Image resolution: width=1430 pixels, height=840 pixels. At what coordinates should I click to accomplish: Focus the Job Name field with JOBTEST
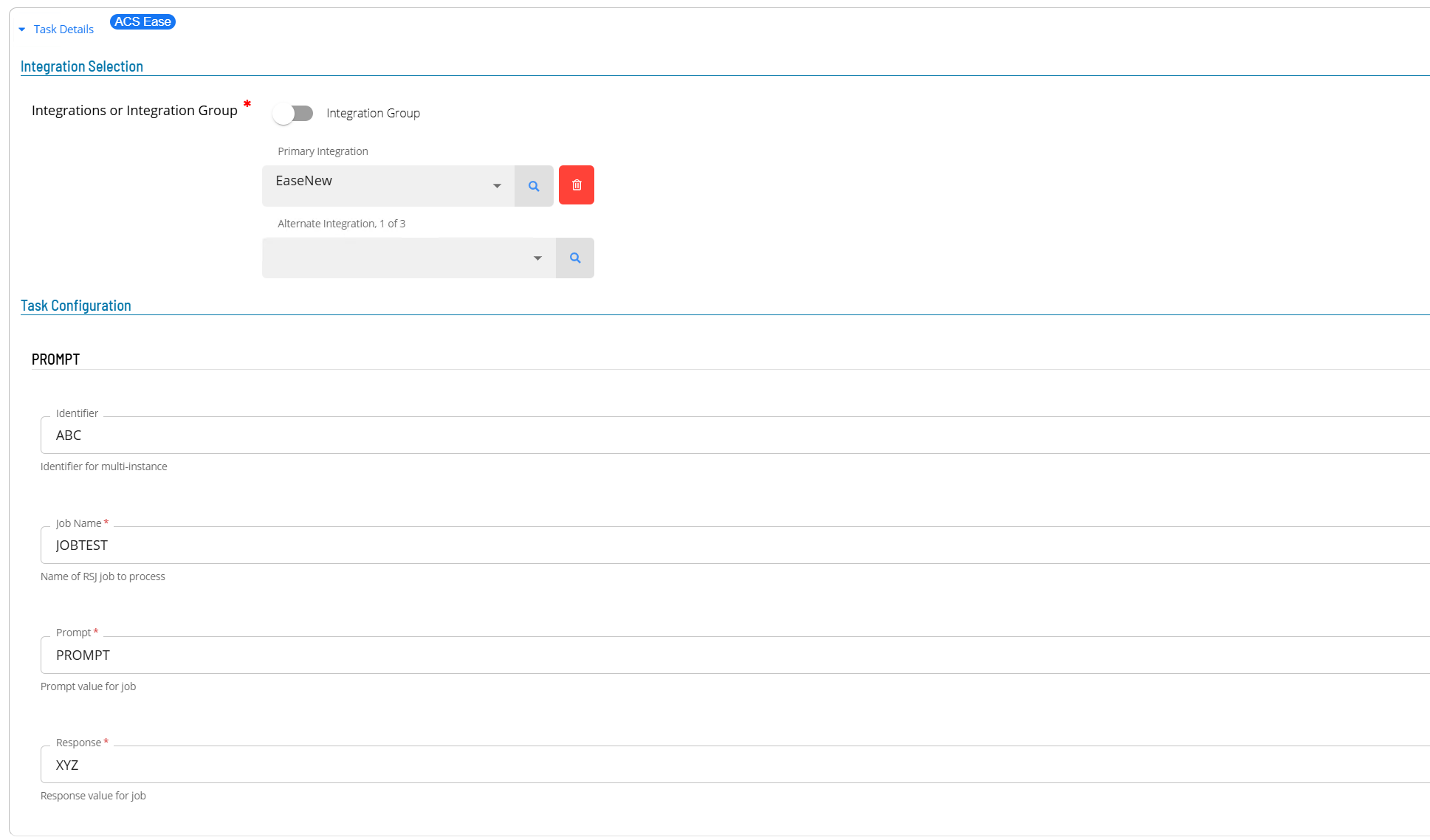coord(735,545)
